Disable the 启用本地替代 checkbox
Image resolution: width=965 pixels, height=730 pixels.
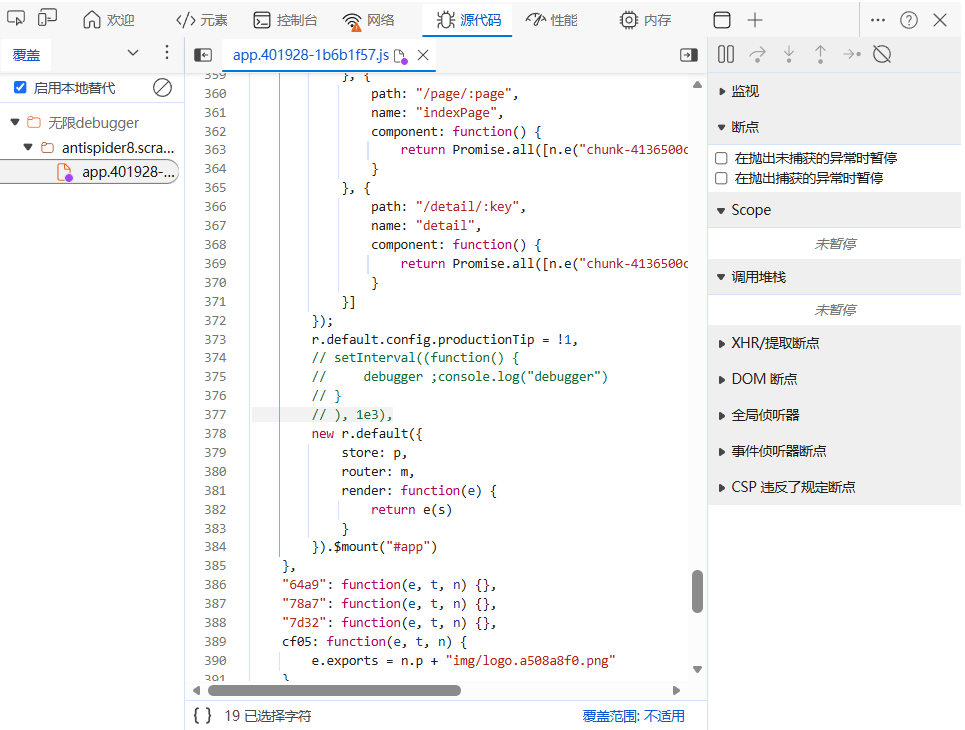pyautogui.click(x=20, y=88)
